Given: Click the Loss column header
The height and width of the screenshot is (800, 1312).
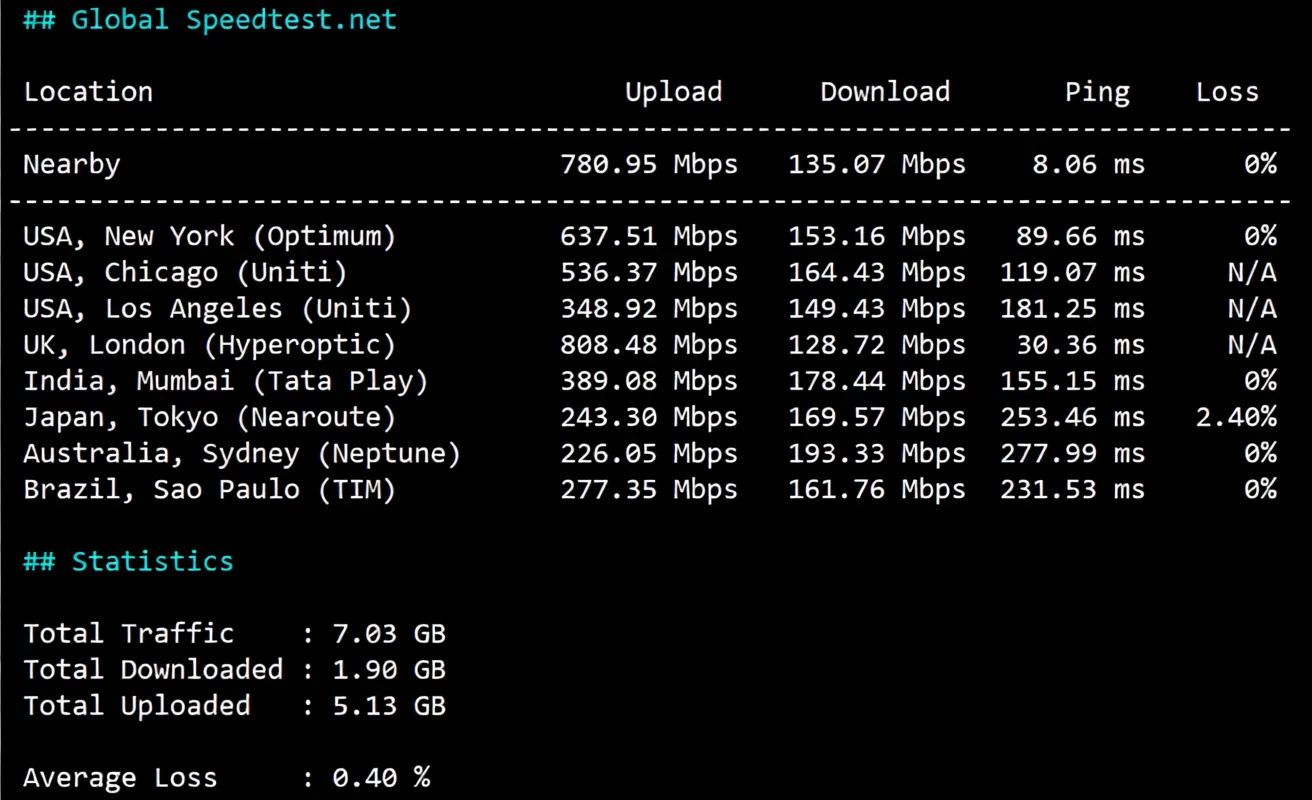Looking at the screenshot, I should tap(1227, 91).
